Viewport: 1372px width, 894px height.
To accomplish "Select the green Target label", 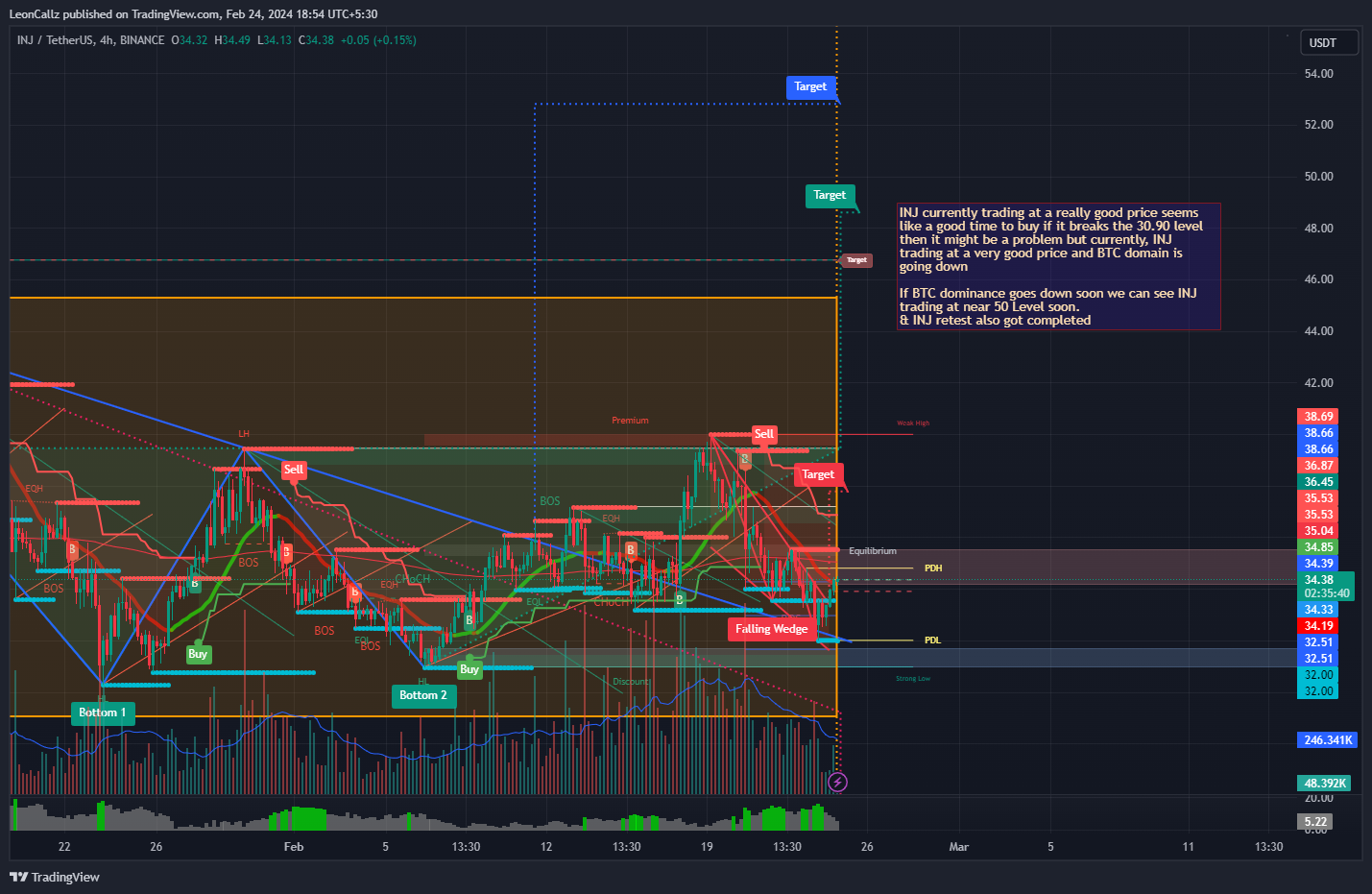I will (x=830, y=196).
